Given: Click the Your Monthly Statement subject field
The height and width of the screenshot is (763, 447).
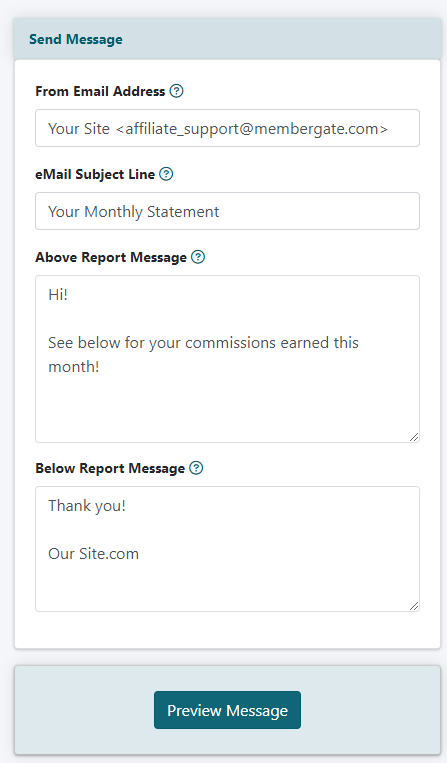Looking at the screenshot, I should (227, 211).
